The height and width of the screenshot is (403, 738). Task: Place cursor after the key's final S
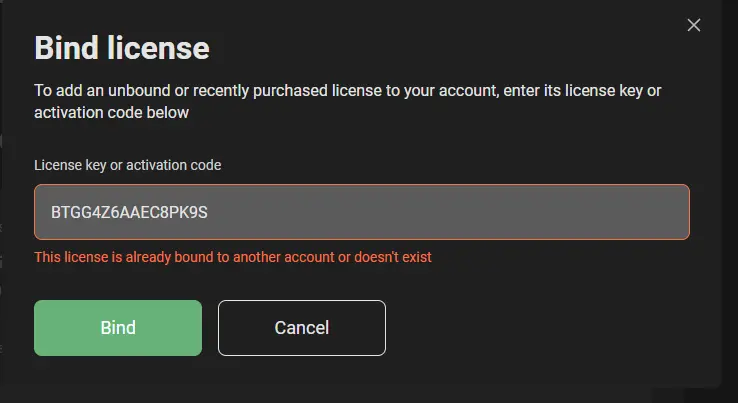(x=208, y=212)
